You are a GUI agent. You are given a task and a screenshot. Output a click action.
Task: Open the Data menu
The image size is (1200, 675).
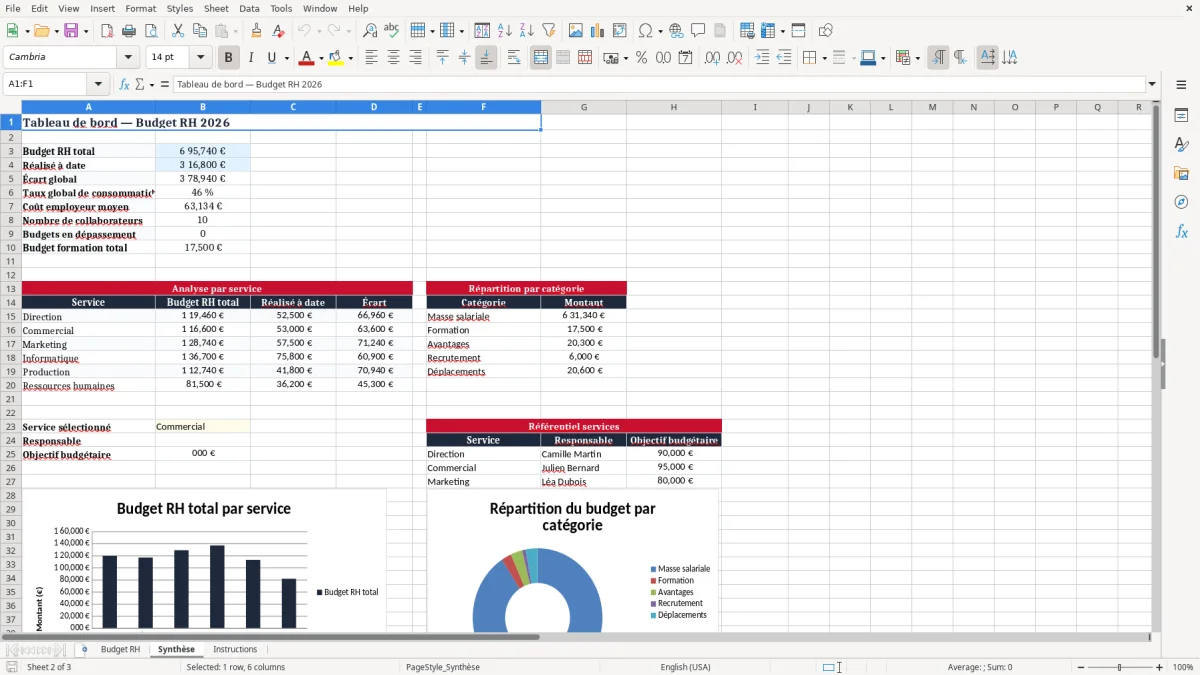coord(249,8)
